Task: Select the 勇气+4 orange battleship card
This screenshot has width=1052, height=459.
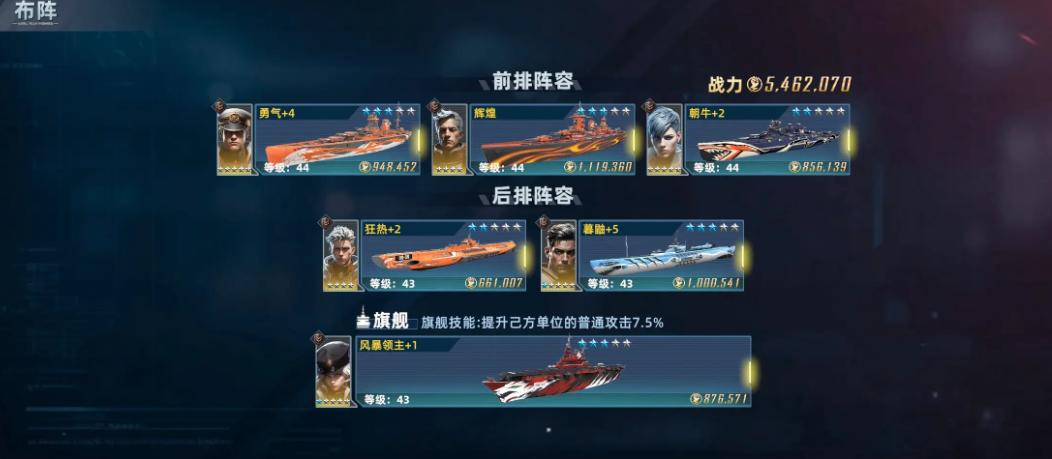Action: point(337,140)
